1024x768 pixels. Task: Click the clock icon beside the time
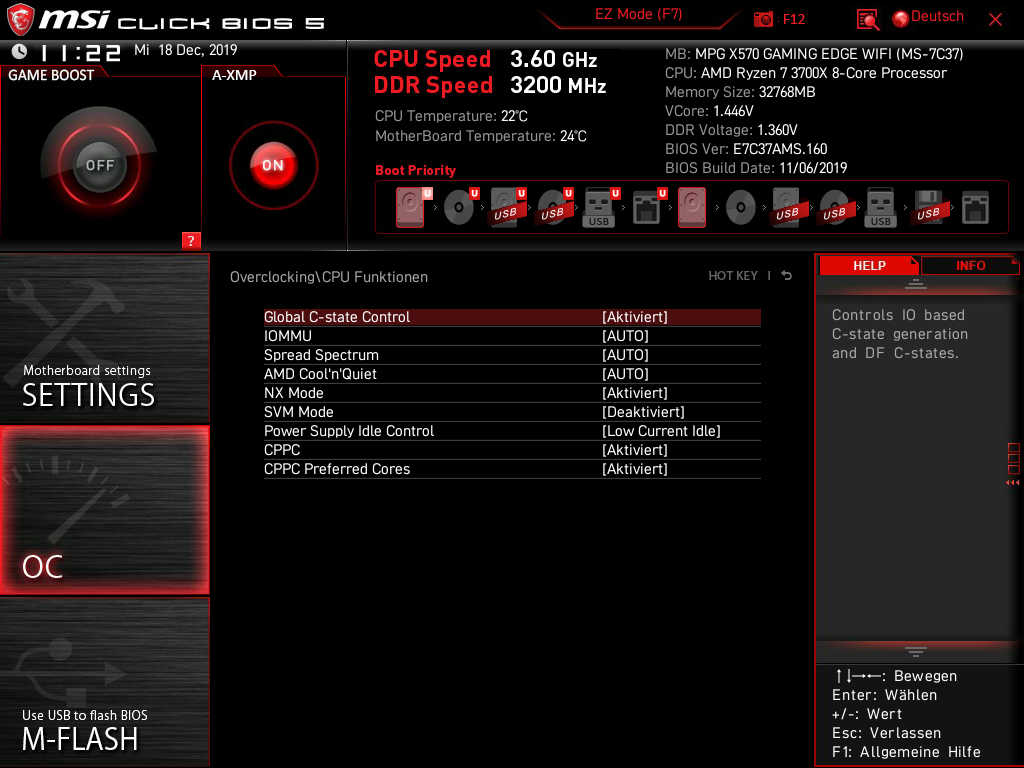(20, 51)
